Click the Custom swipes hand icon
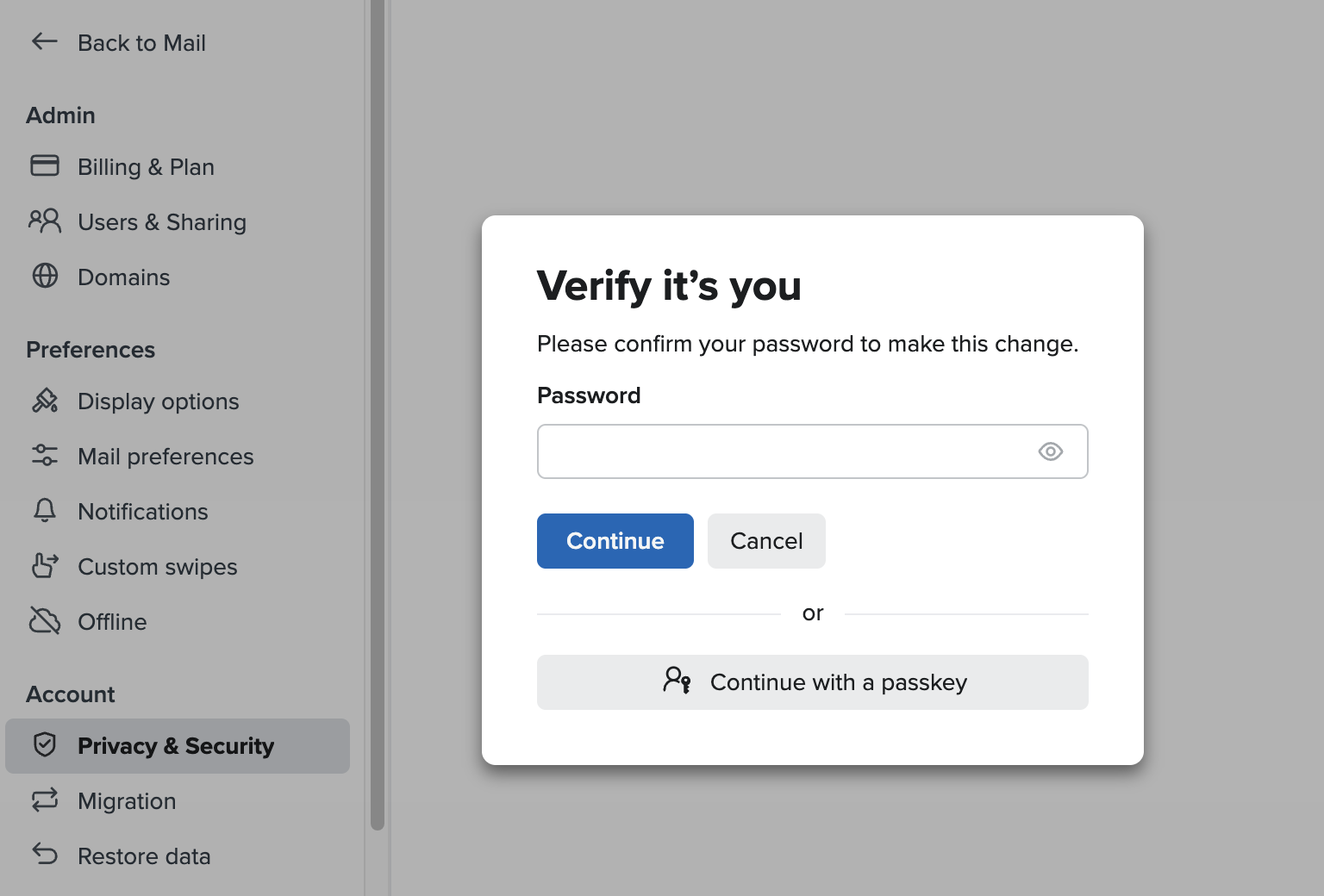 click(44, 566)
